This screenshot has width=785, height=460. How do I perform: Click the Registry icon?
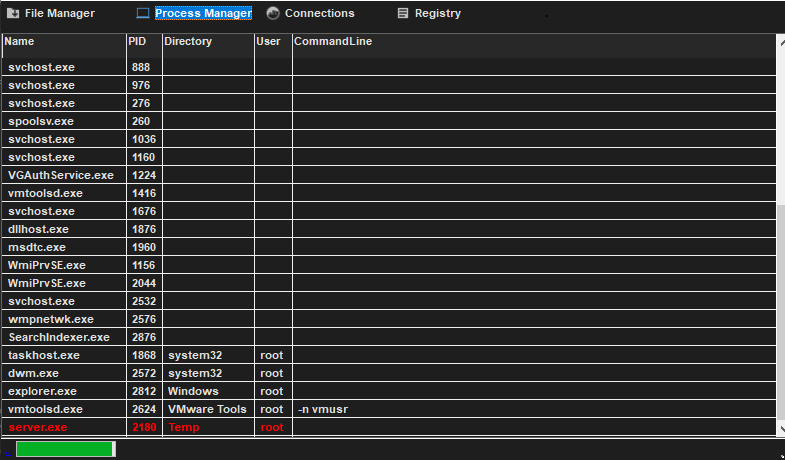coord(403,14)
